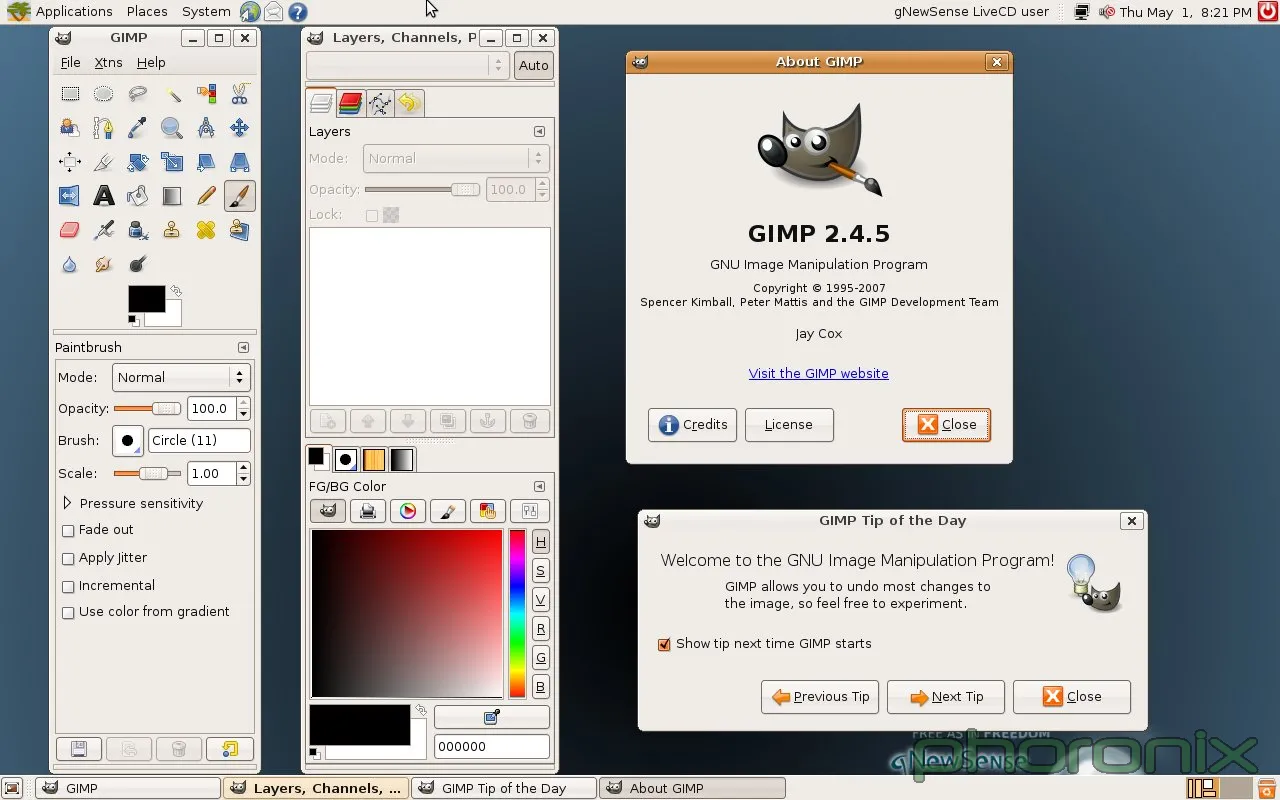Select the Fuzzy Select wand tool
1280x800 pixels.
pos(172,94)
